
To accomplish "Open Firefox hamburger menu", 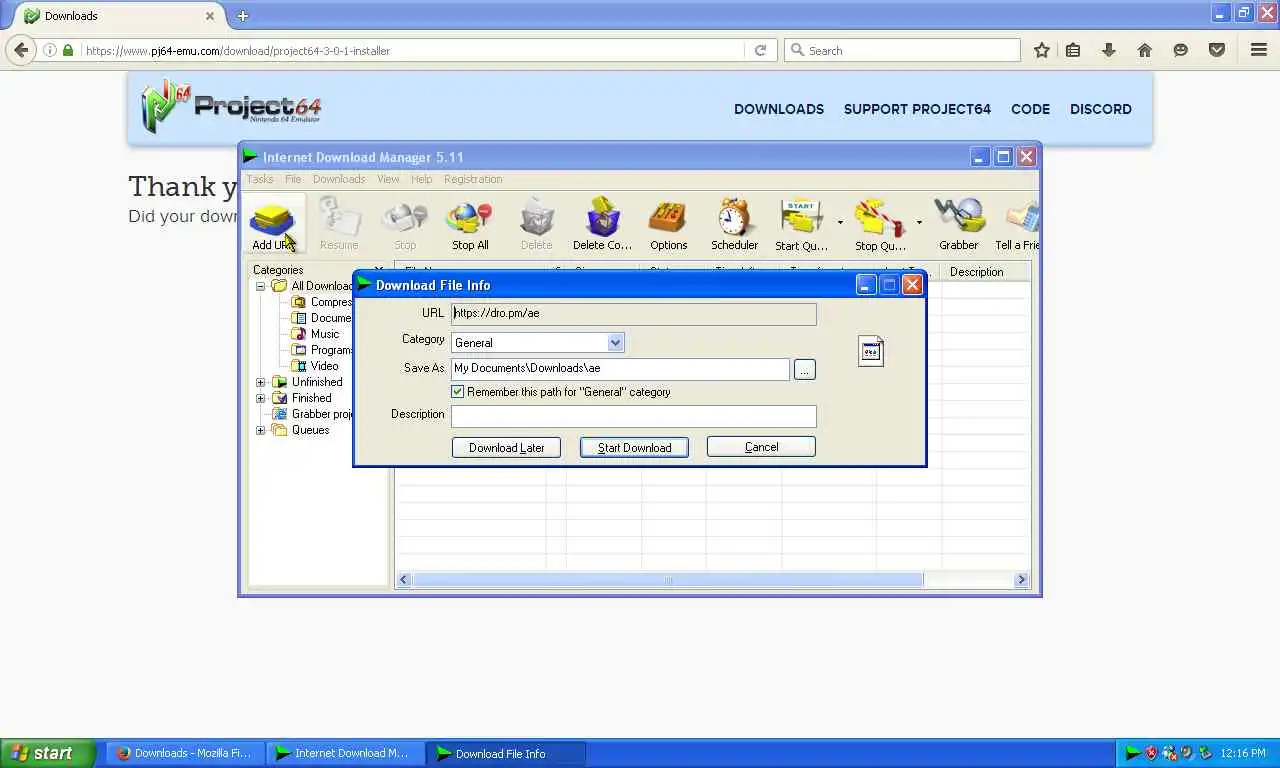I will coord(1259,50).
